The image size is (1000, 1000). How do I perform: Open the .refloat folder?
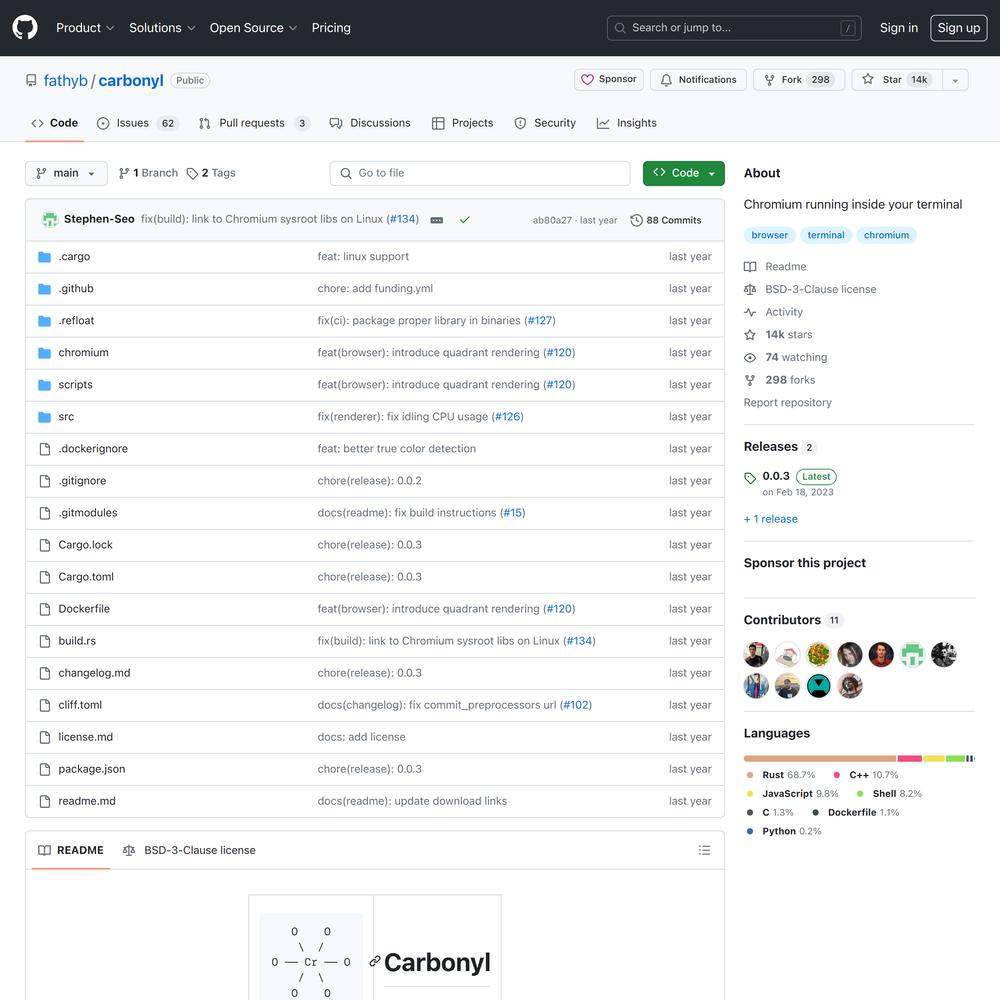[76, 320]
